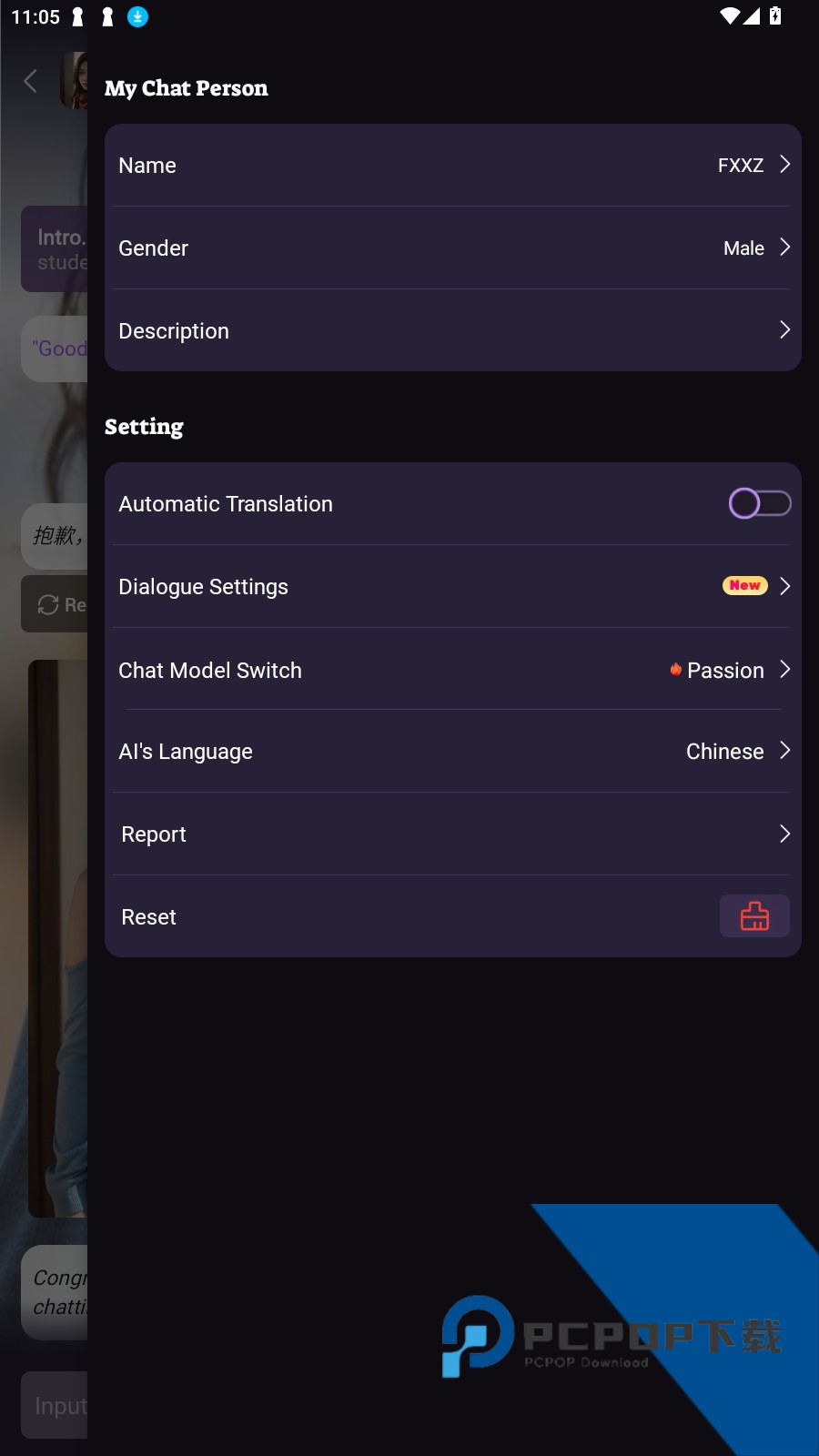Screen dimensions: 819x1456
Task: Tap the yellow New badge
Action: (744, 585)
